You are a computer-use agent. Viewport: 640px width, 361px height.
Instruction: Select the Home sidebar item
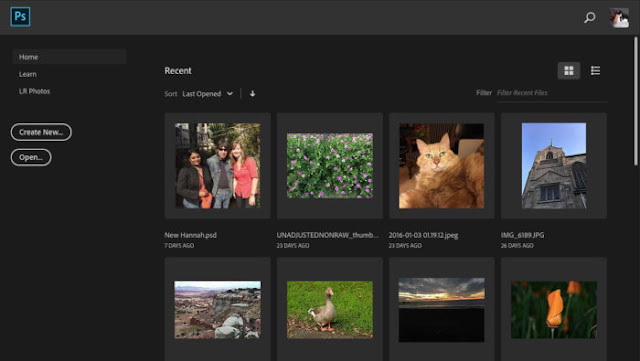[69, 57]
